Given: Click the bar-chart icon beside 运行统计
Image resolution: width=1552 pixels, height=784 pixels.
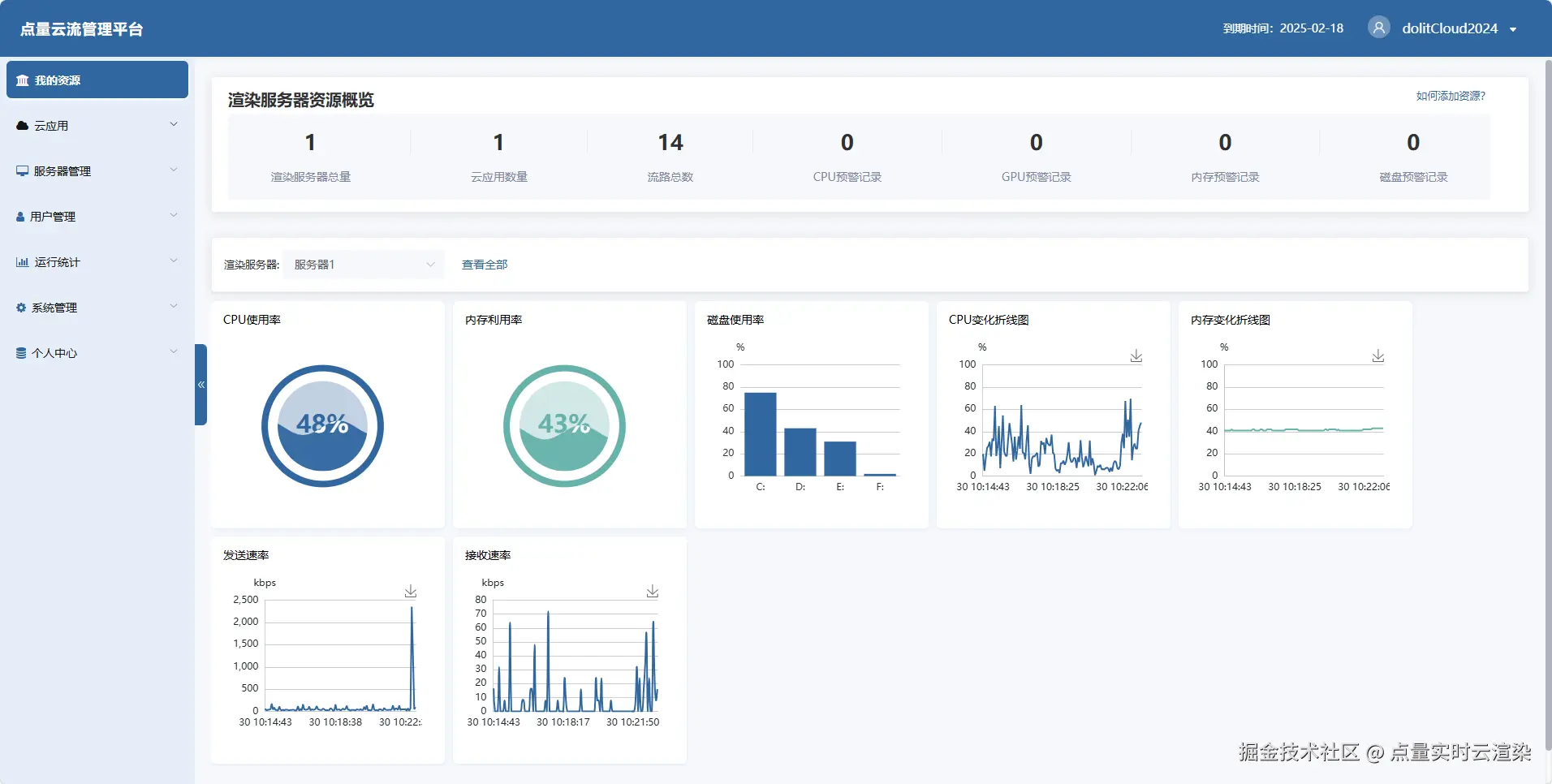Looking at the screenshot, I should pos(22,262).
